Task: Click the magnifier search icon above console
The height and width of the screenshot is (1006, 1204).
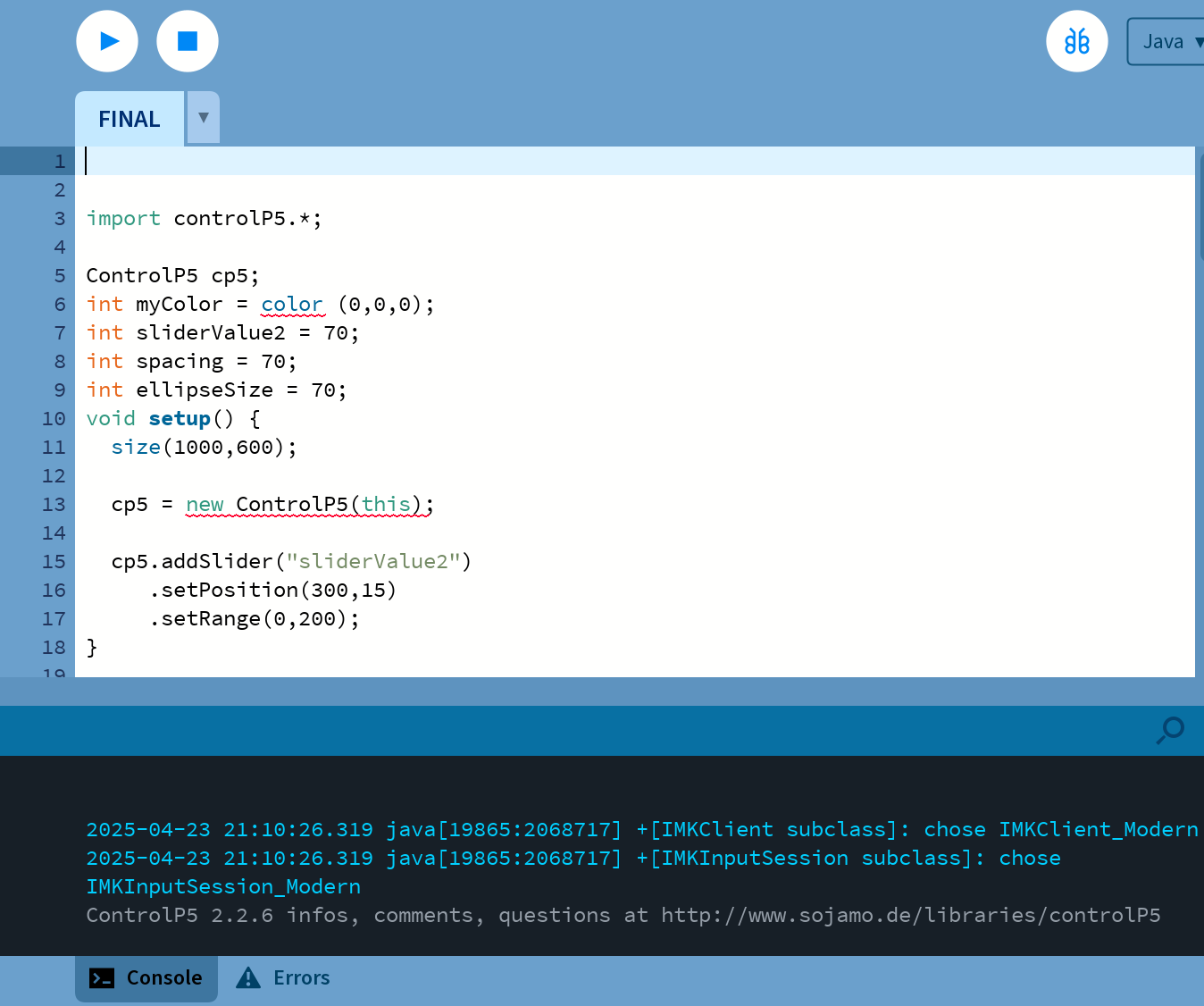Action: coord(1169,730)
